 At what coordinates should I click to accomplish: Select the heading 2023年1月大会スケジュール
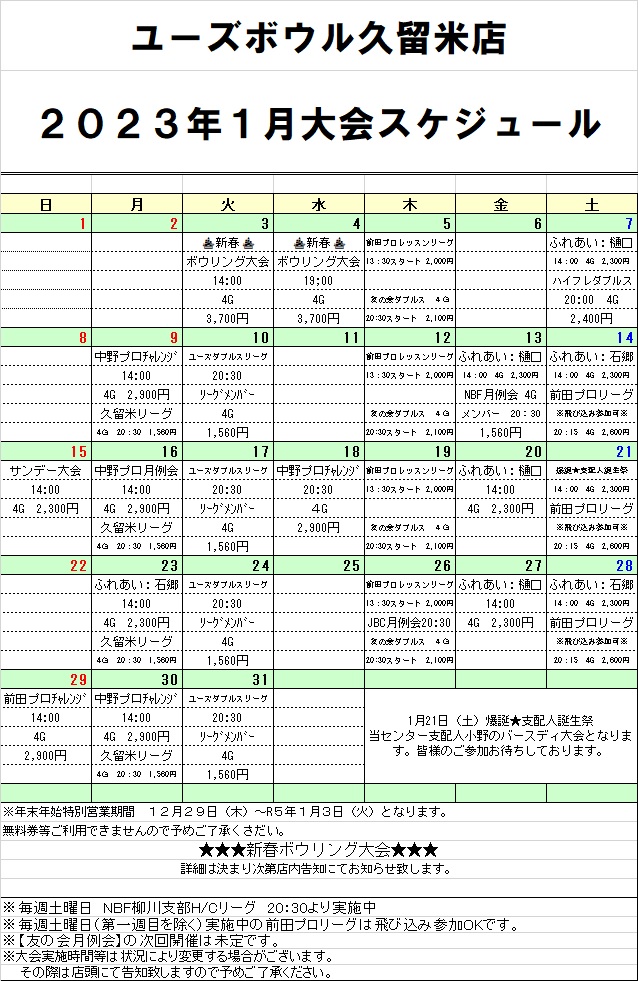coord(320,124)
